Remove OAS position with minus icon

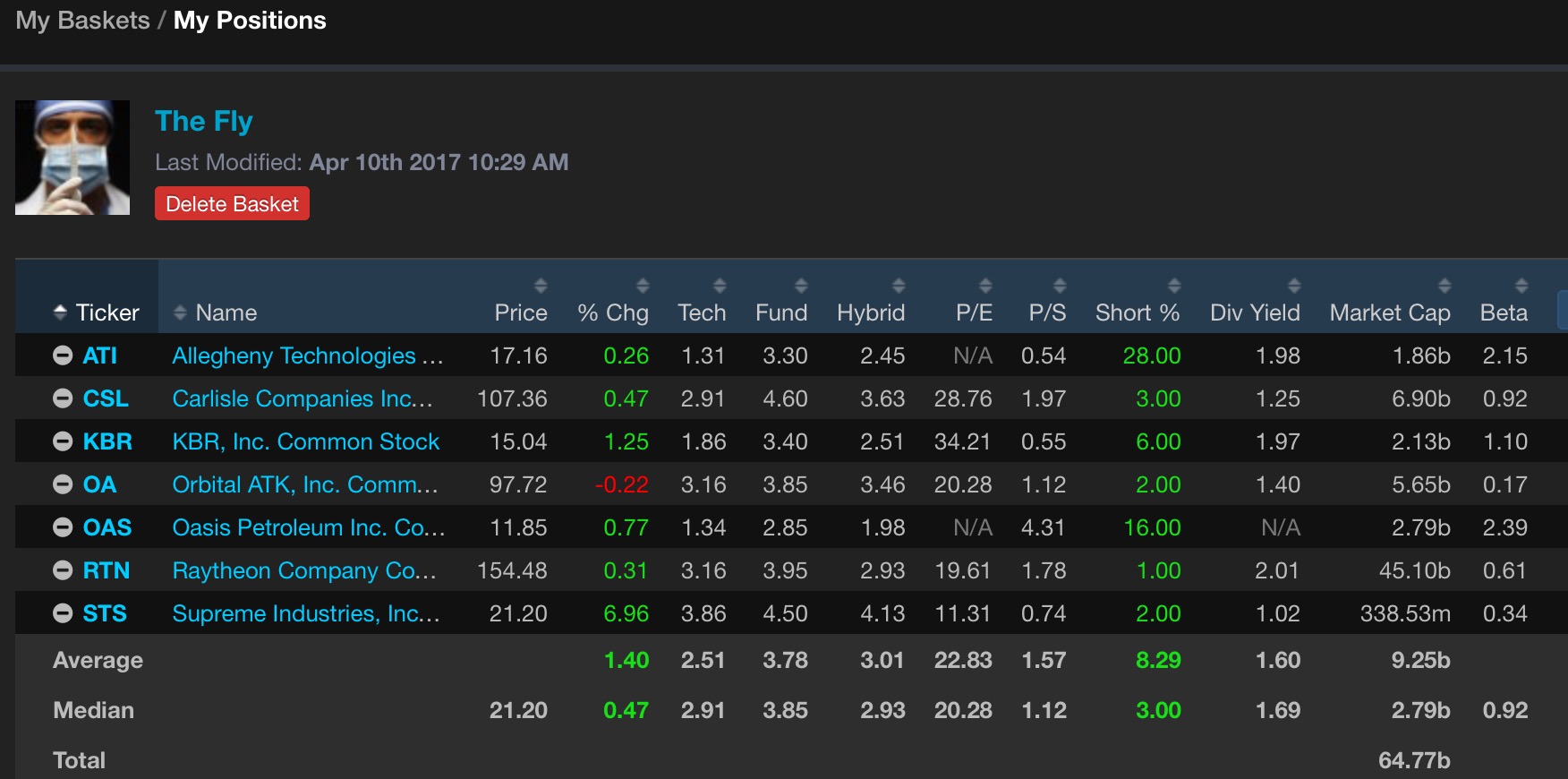click(63, 527)
